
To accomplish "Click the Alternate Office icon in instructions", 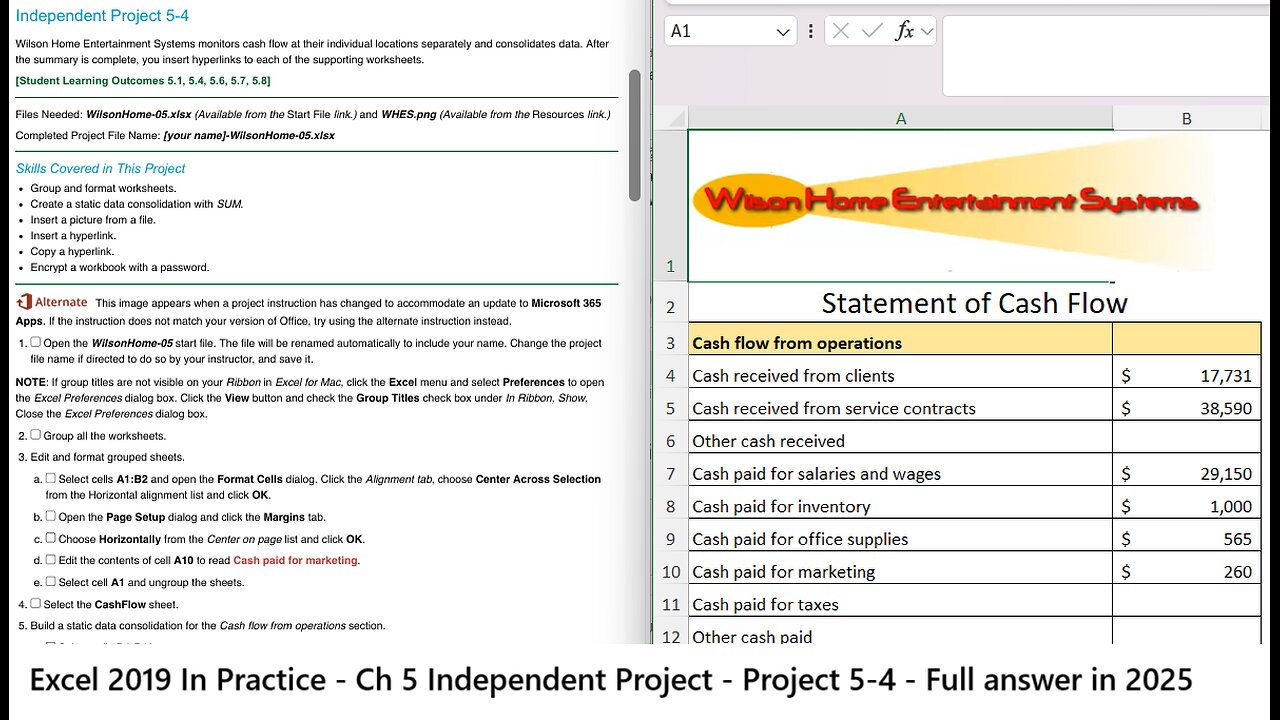I will [24, 302].
